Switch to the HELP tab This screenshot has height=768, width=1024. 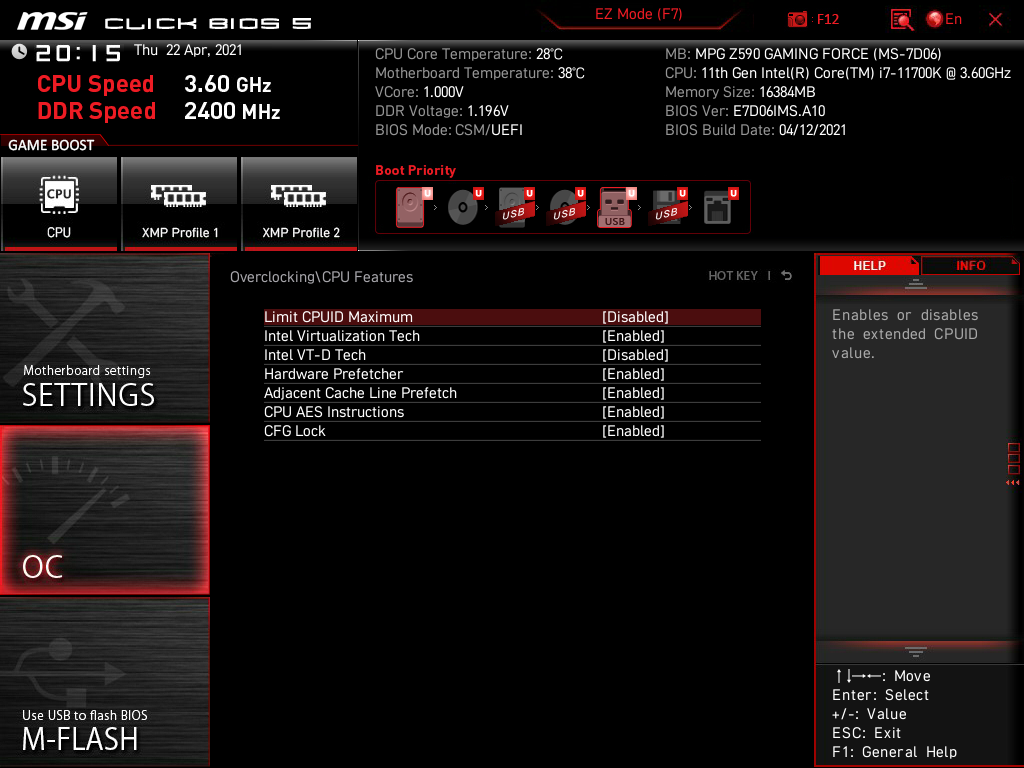pos(869,266)
